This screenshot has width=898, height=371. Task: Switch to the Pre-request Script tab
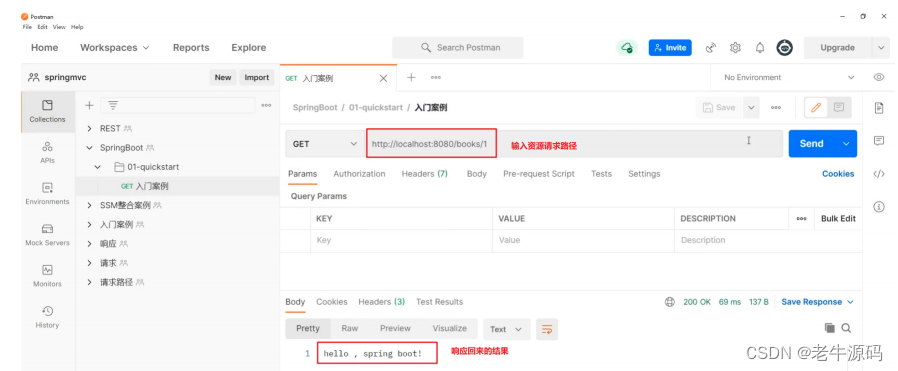[538, 173]
